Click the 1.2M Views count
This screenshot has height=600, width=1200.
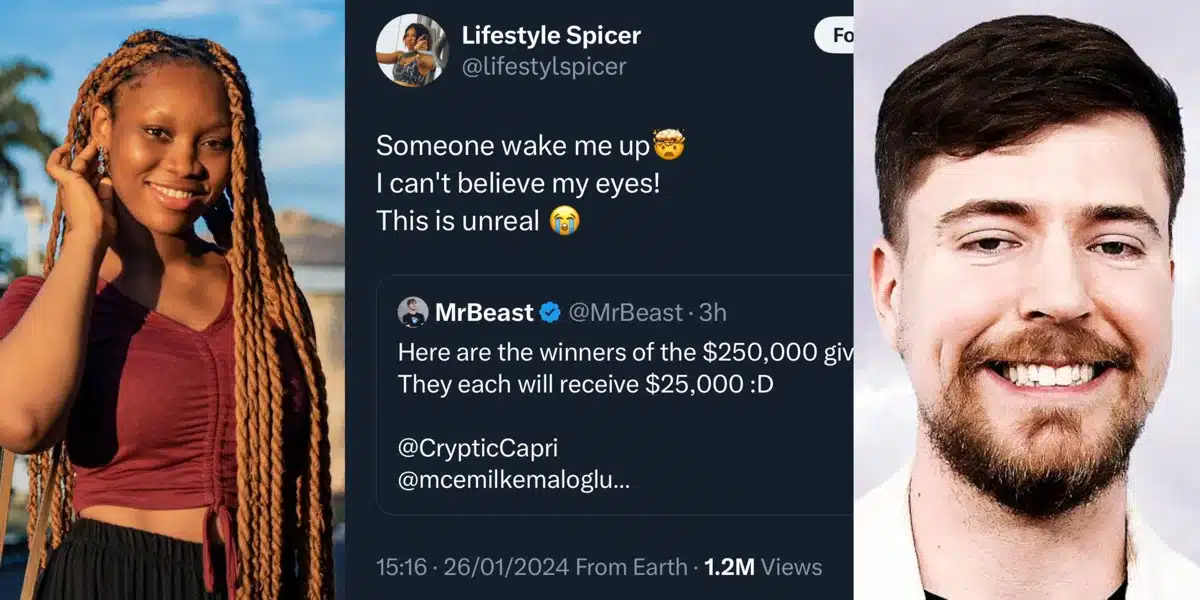tap(763, 568)
